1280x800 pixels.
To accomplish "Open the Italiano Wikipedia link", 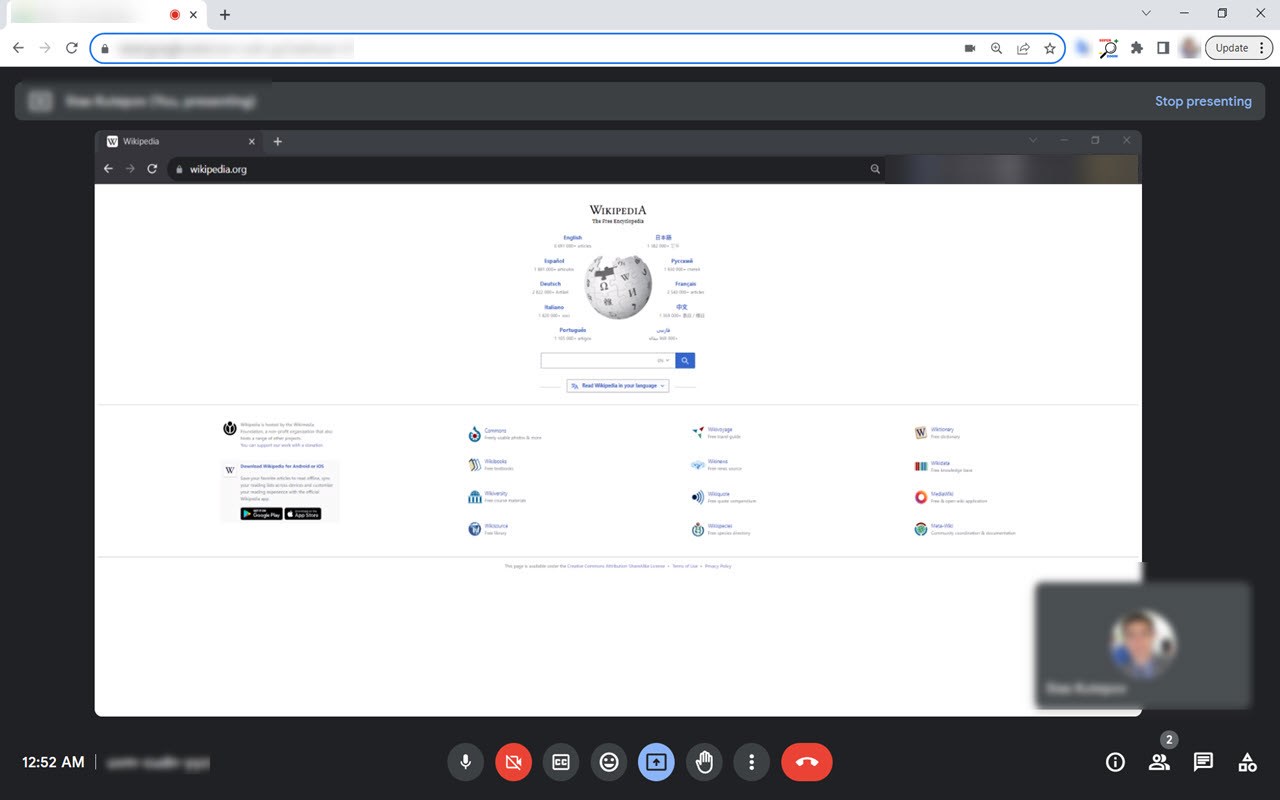I will pyautogui.click(x=554, y=307).
